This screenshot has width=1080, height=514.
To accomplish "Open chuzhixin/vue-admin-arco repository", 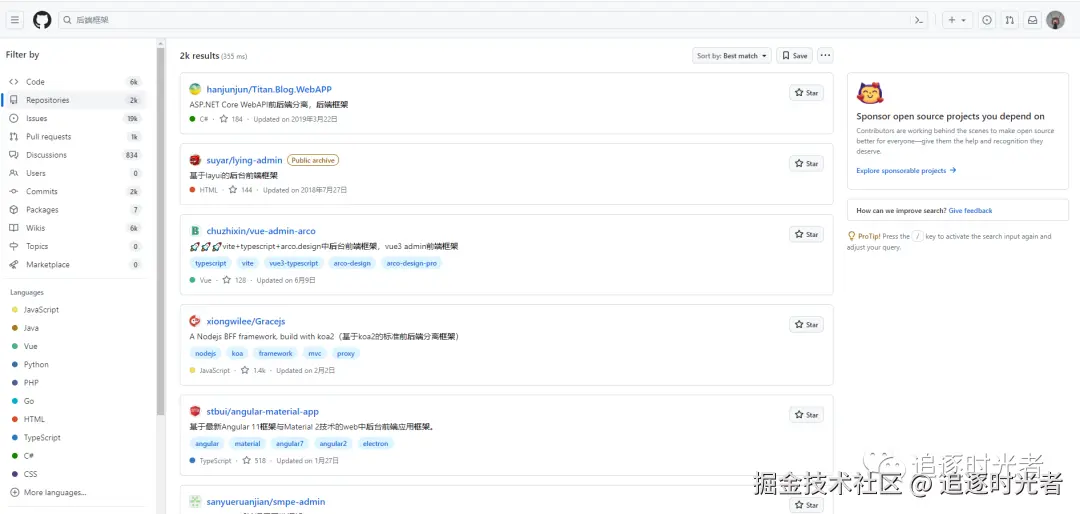I will [x=261, y=231].
